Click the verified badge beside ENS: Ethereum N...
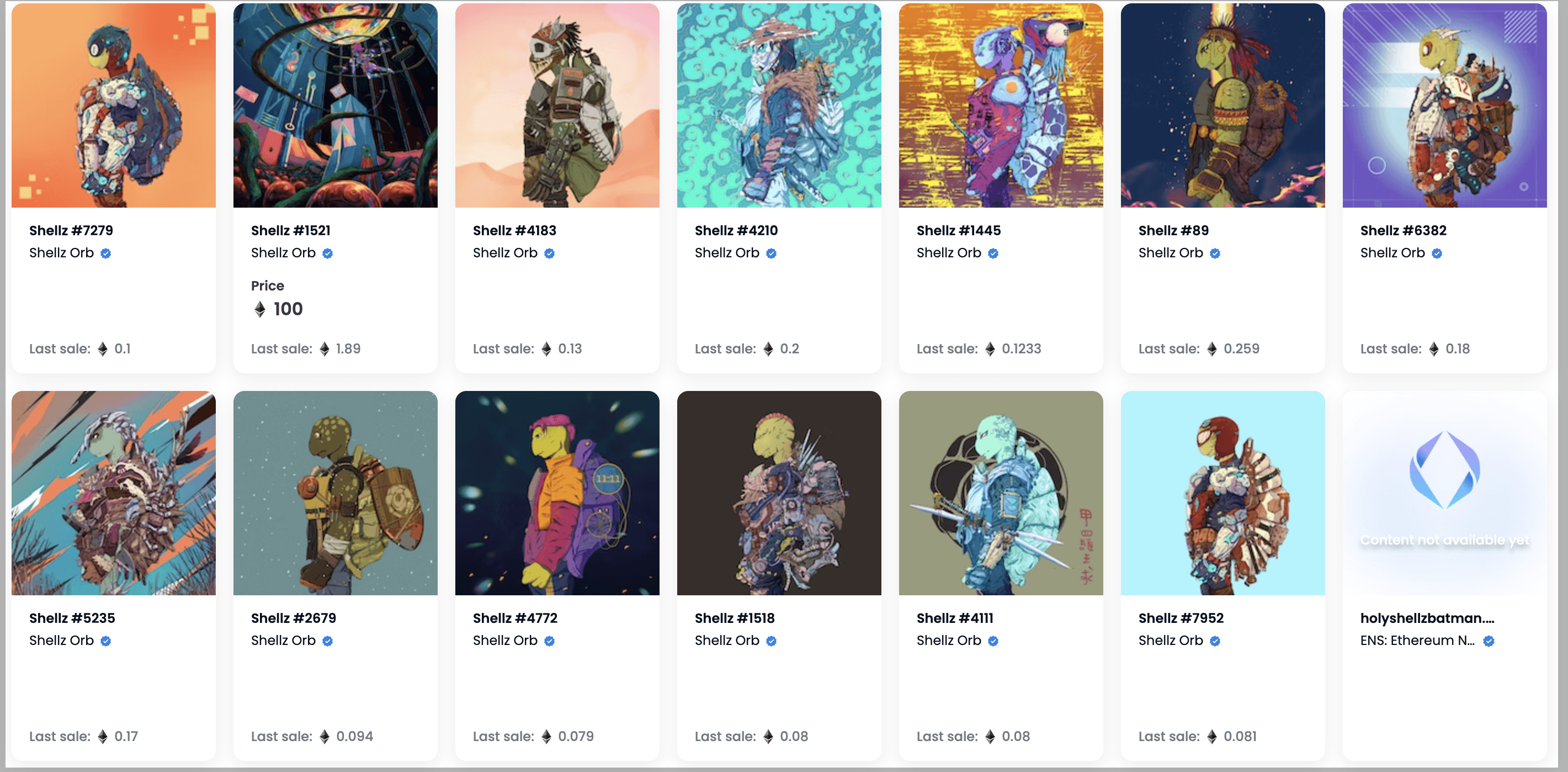The height and width of the screenshot is (772, 1568). 1489,641
